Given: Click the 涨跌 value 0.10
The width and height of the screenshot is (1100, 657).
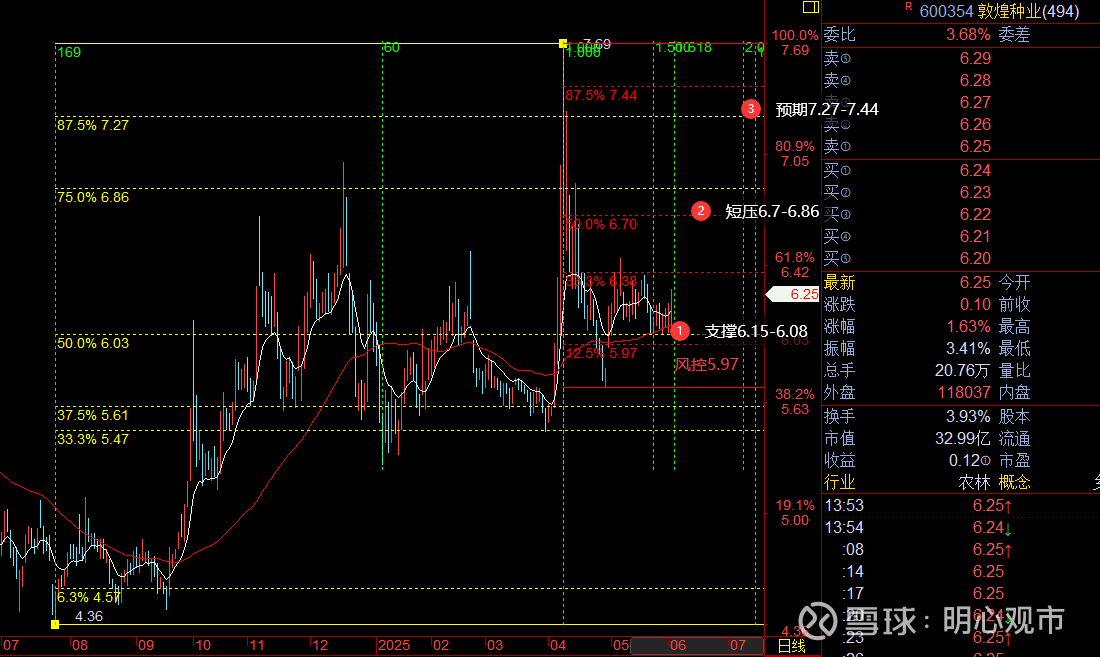Looking at the screenshot, I should pos(975,304).
